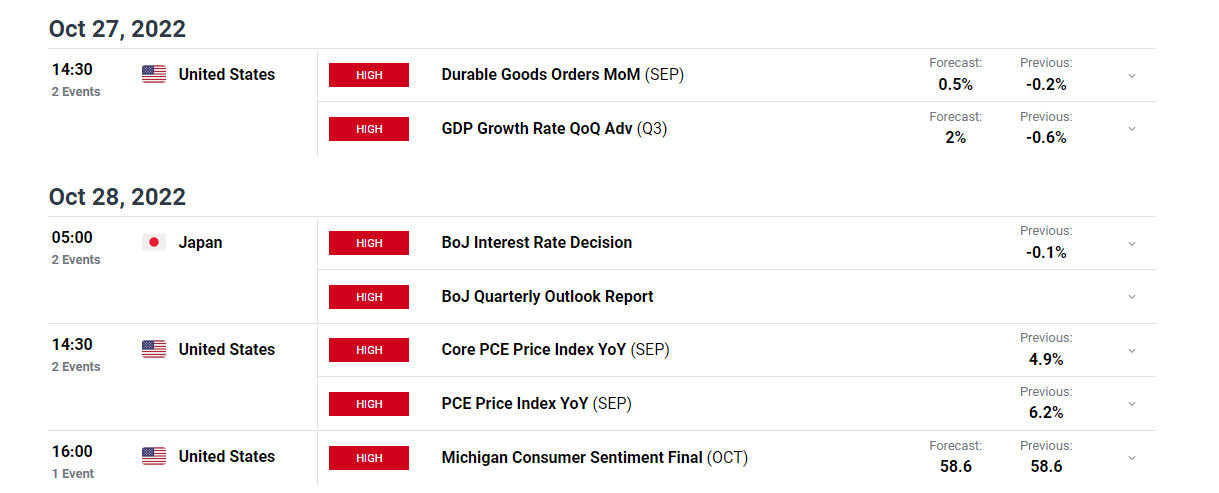The height and width of the screenshot is (493, 1219).
Task: Expand the BoJ Quarterly Outlook Report row
Action: 1132,297
